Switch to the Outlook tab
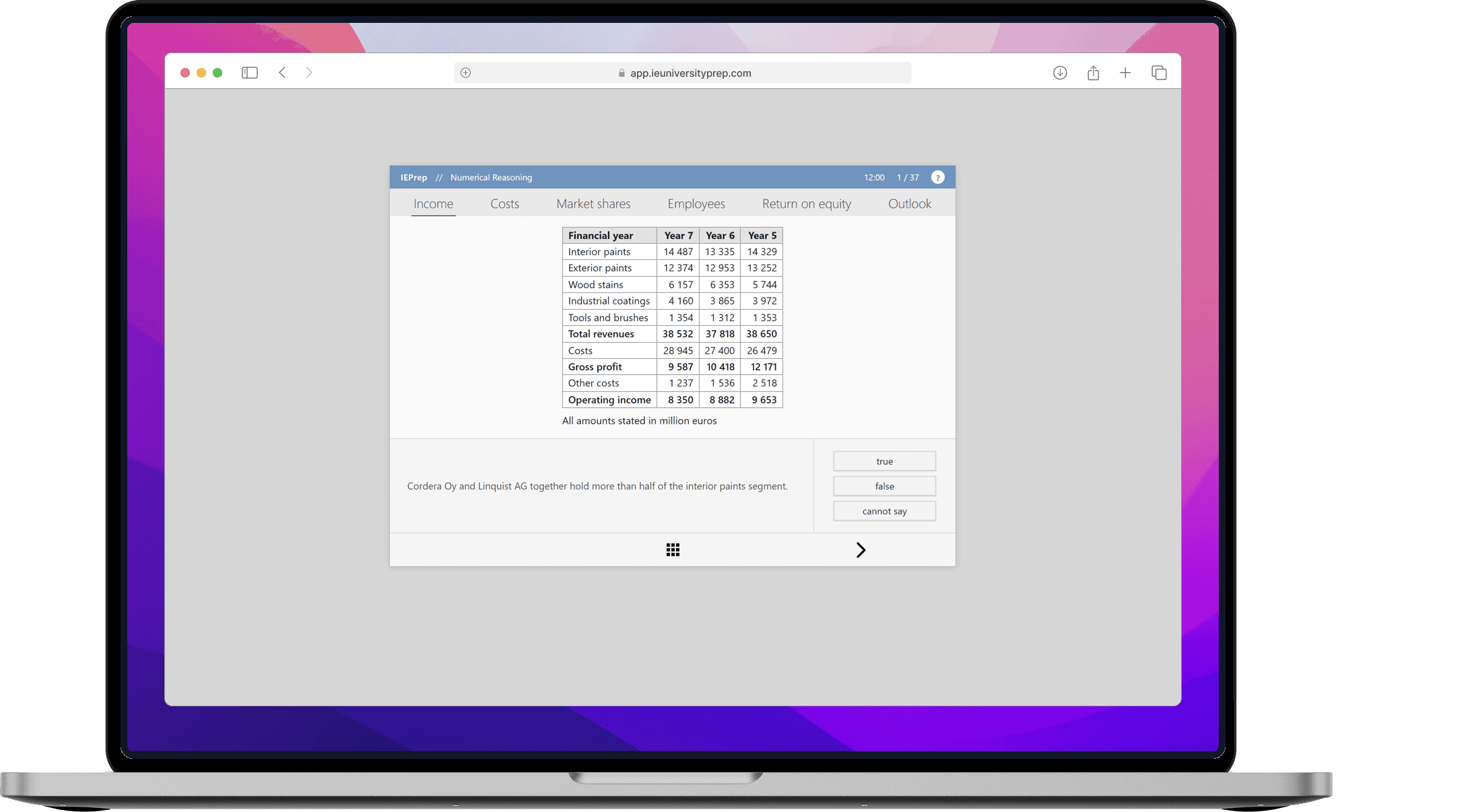1478x812 pixels. (910, 204)
